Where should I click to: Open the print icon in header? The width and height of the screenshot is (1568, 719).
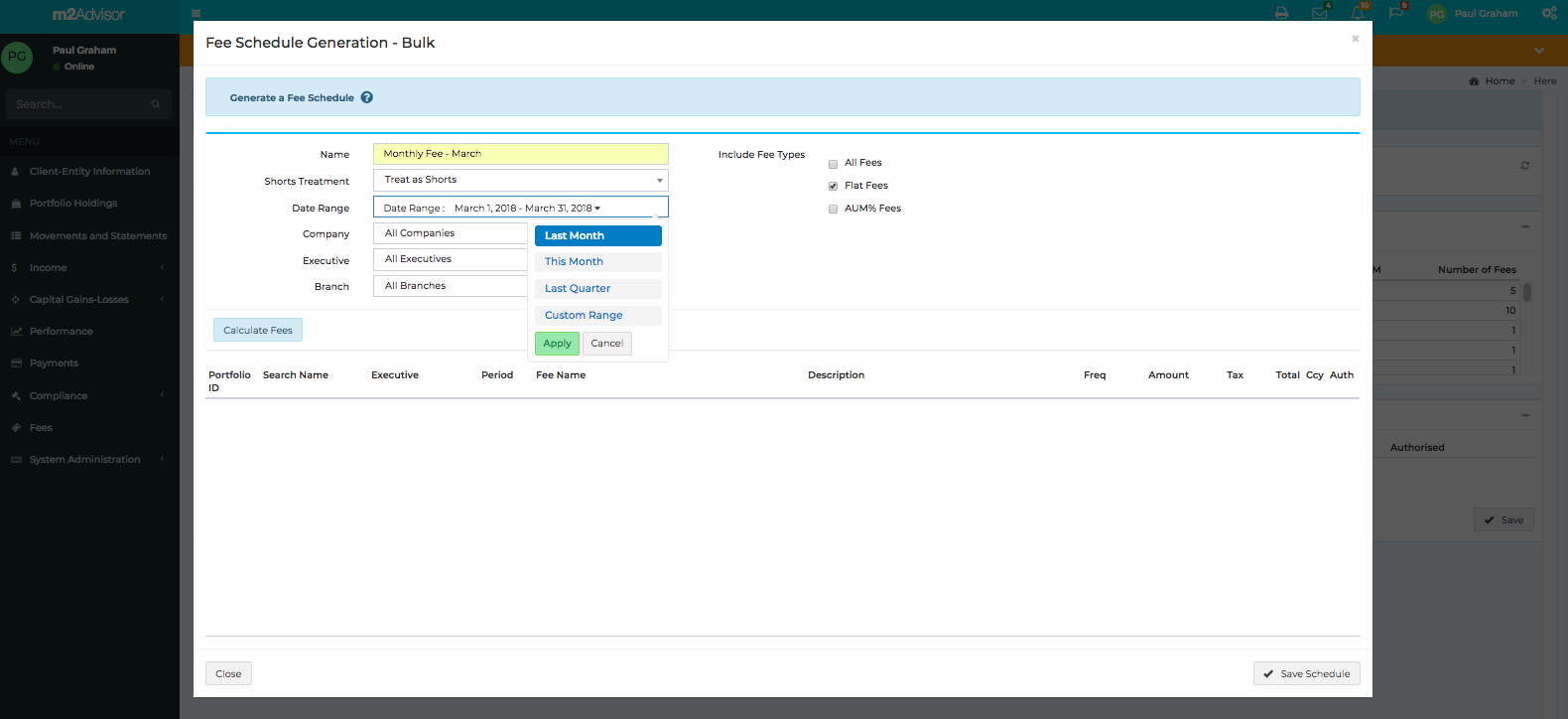pos(1281,14)
